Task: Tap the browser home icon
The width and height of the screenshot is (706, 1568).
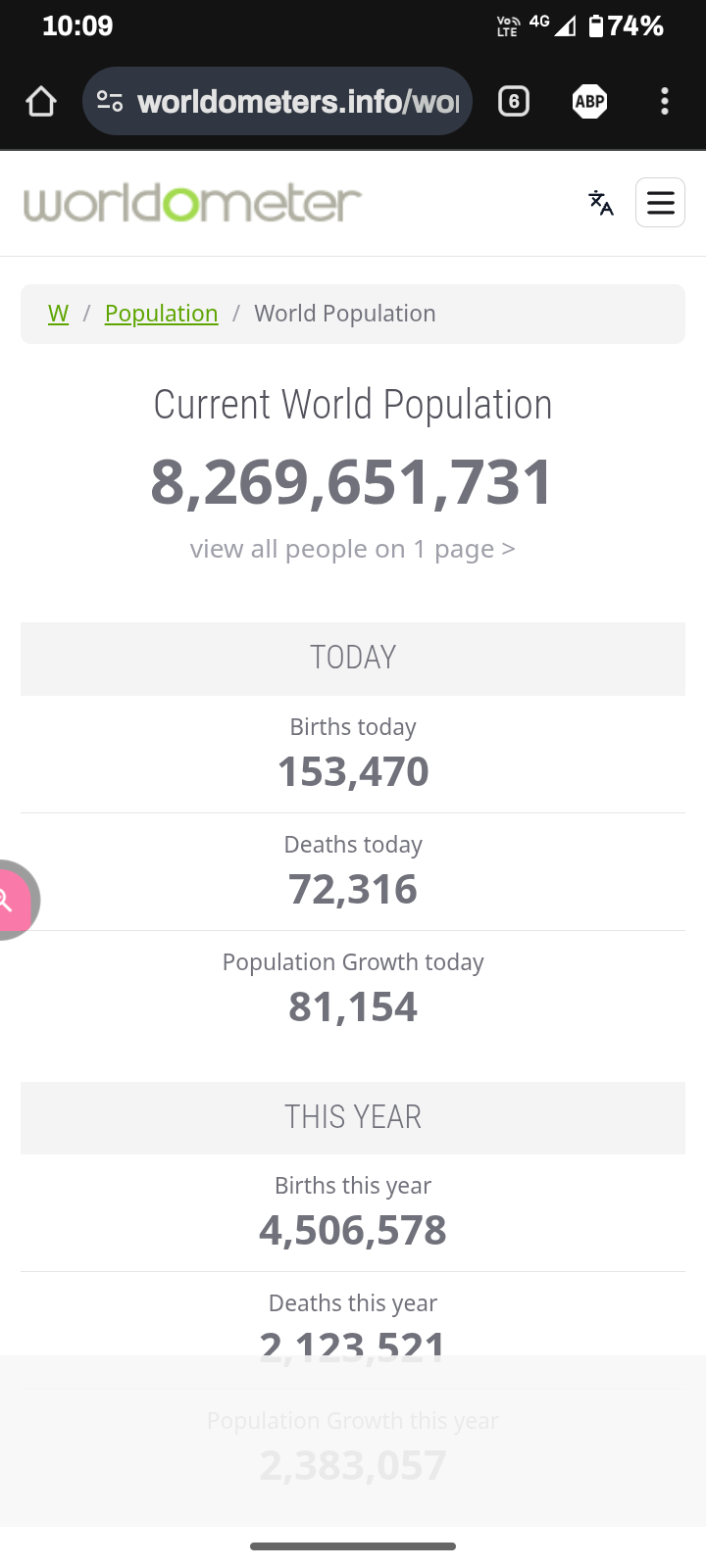Action: (x=41, y=101)
